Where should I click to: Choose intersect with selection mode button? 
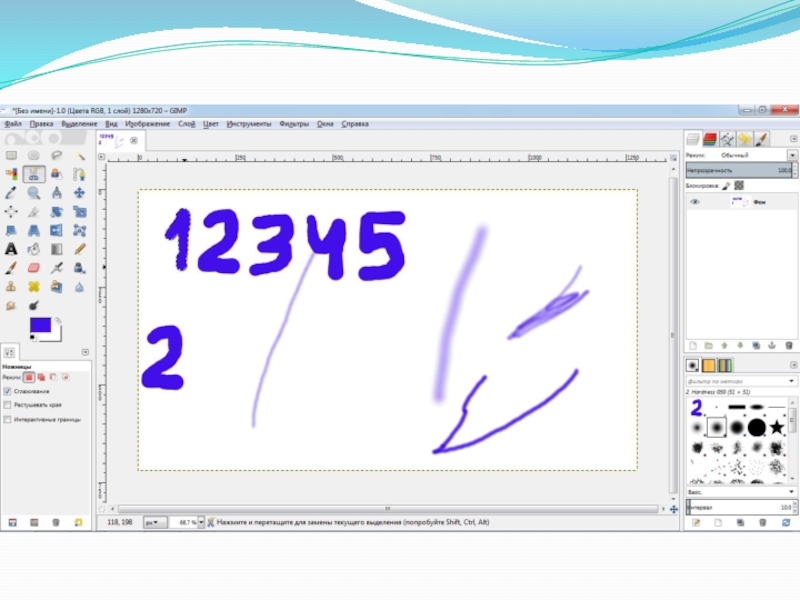(x=65, y=378)
